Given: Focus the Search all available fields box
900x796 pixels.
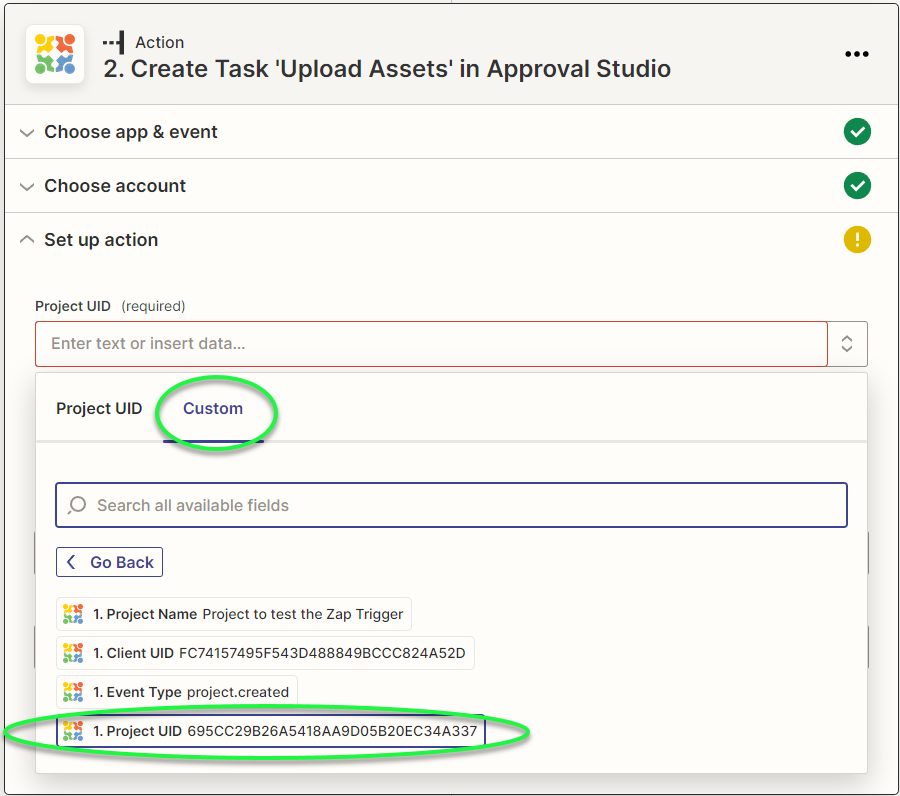Looking at the screenshot, I should tap(460, 505).
